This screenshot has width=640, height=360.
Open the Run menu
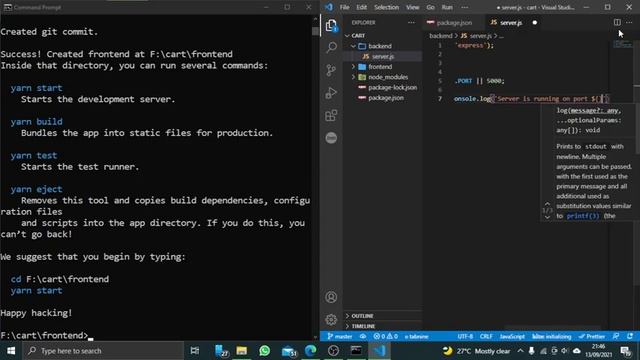point(447,7)
